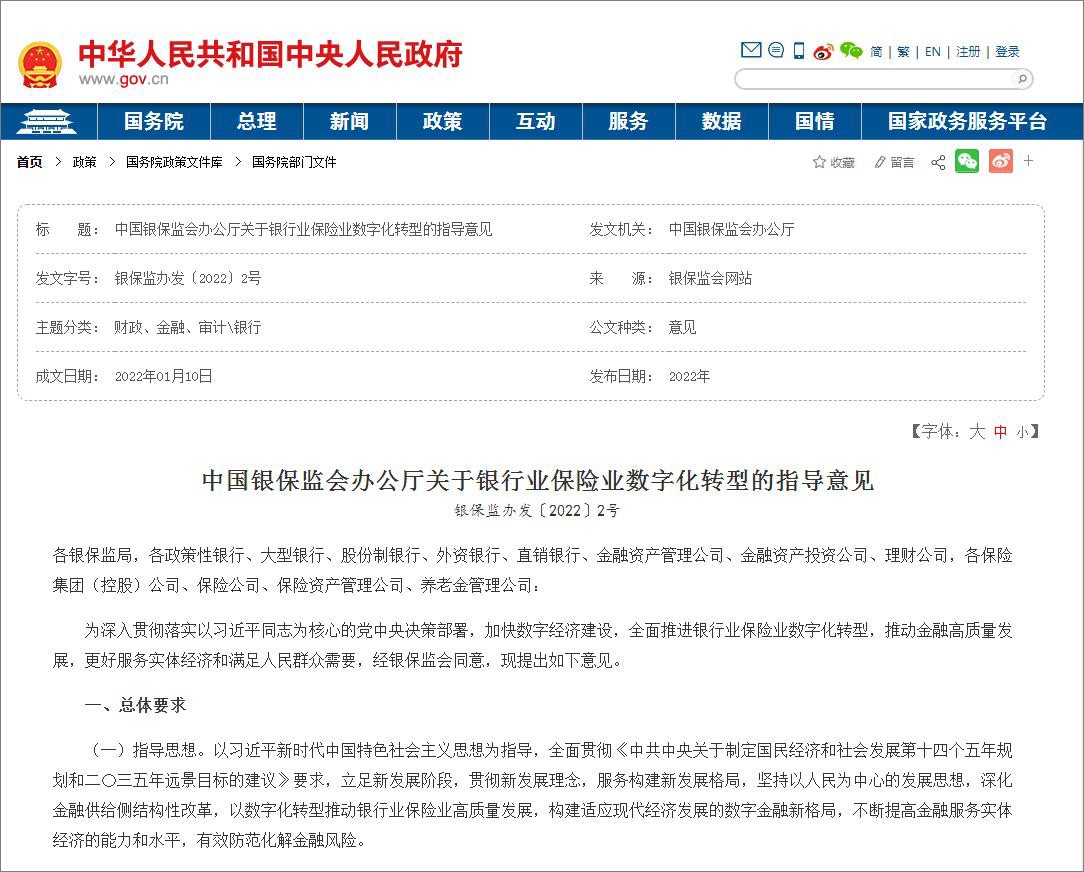The image size is (1084, 872).
Task: Go to 国务院部门文件 in breadcrumb
Action: 294,162
